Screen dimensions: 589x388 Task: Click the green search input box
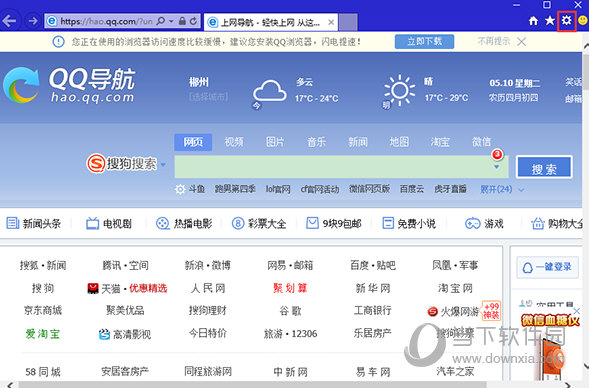pyautogui.click(x=341, y=167)
